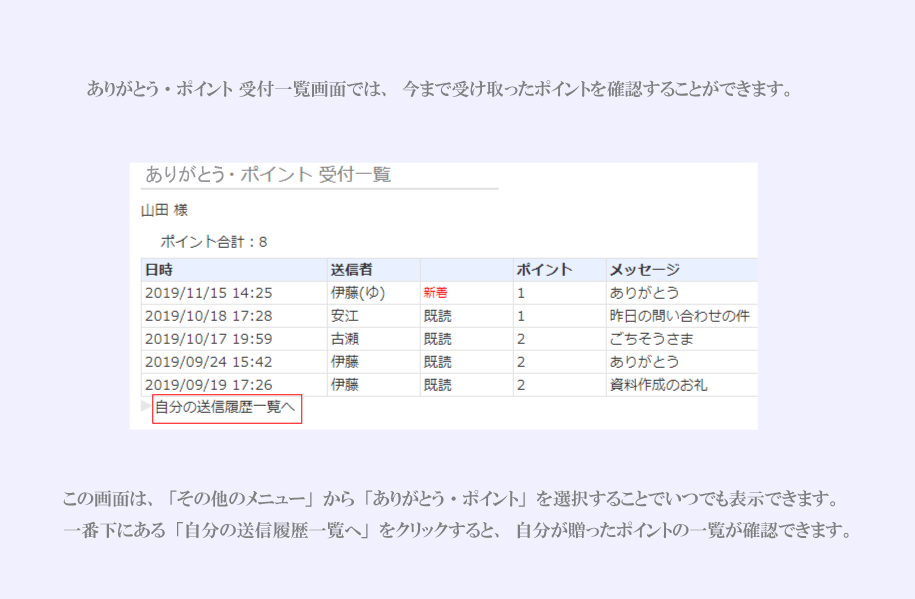The height and width of the screenshot is (599, 915).
Task: Click the date cell 2019/10/17 19:59
Action: pyautogui.click(x=208, y=339)
